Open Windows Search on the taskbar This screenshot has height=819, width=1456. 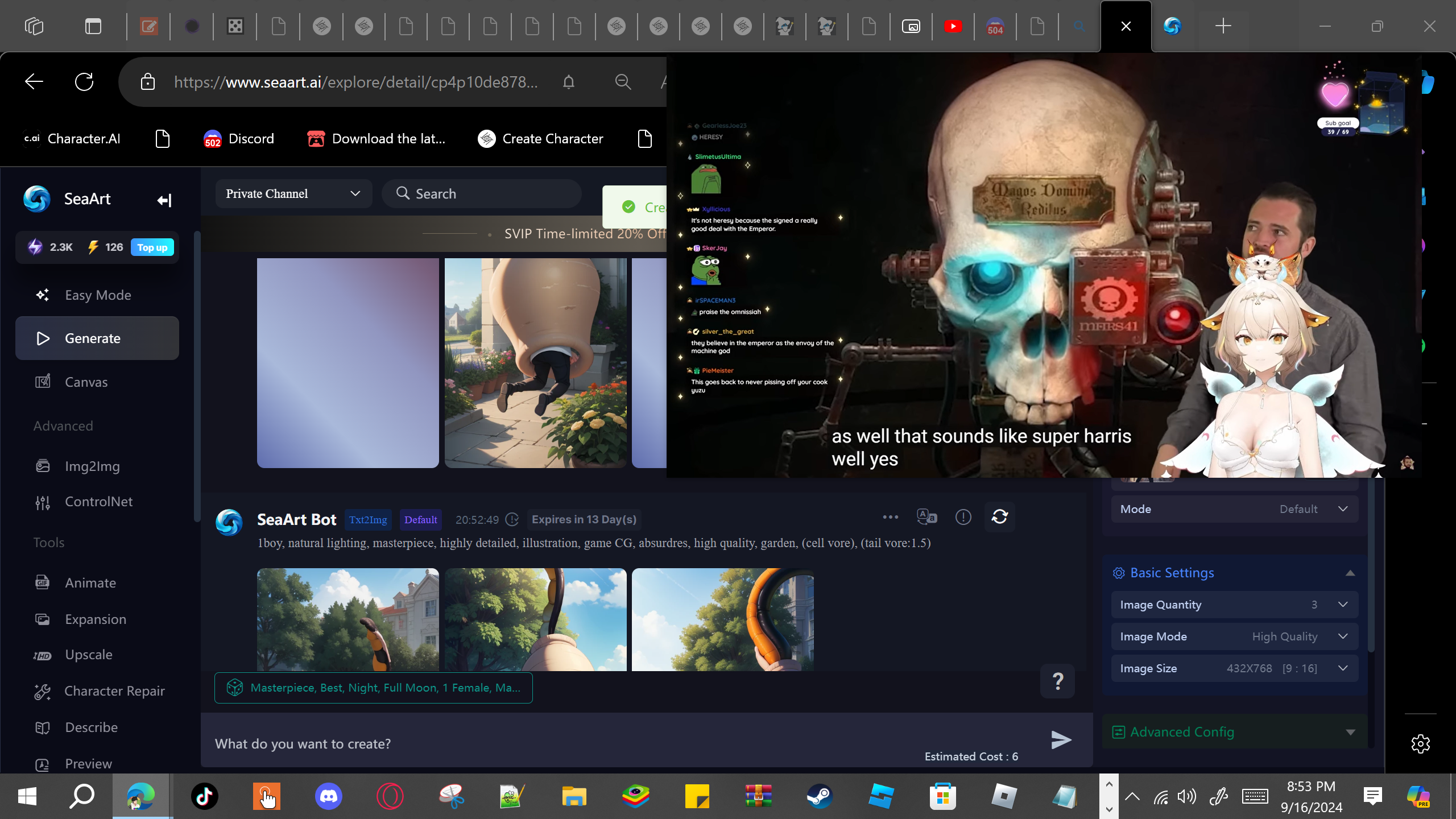82,796
